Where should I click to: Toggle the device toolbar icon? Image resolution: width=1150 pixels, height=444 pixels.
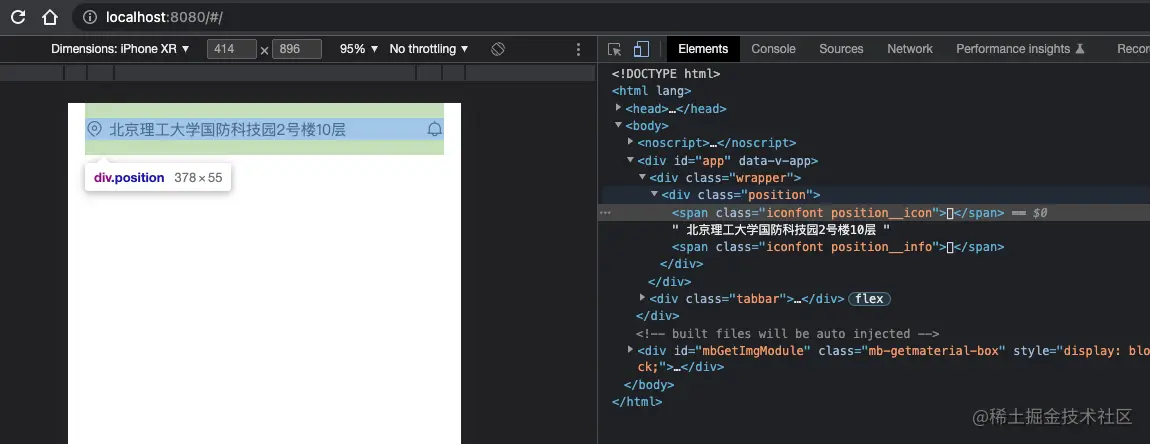coord(641,49)
